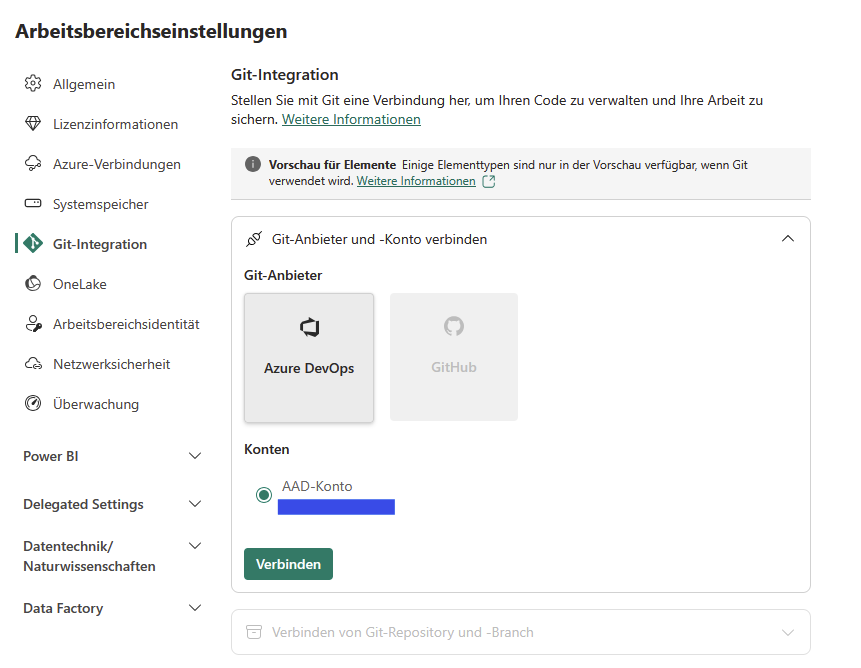Click the Data Factory label
This screenshot has width=861, height=668.
coord(63,608)
